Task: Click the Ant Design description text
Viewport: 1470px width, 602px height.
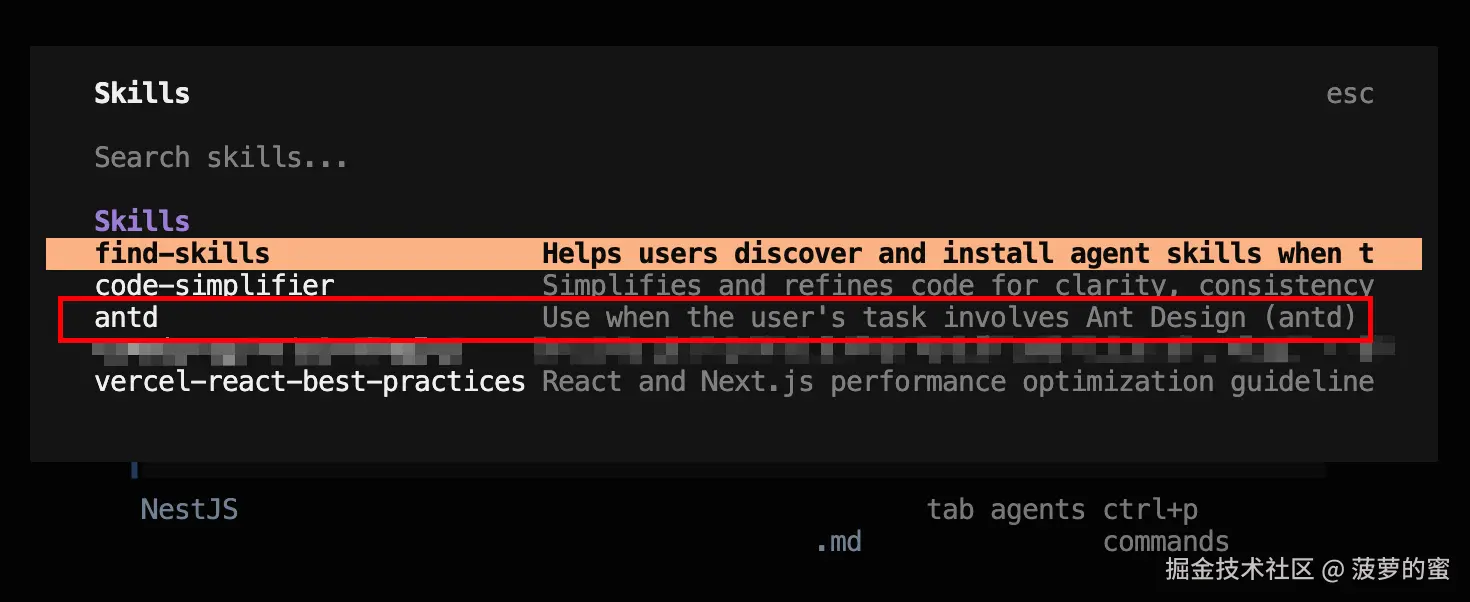Action: pos(949,318)
